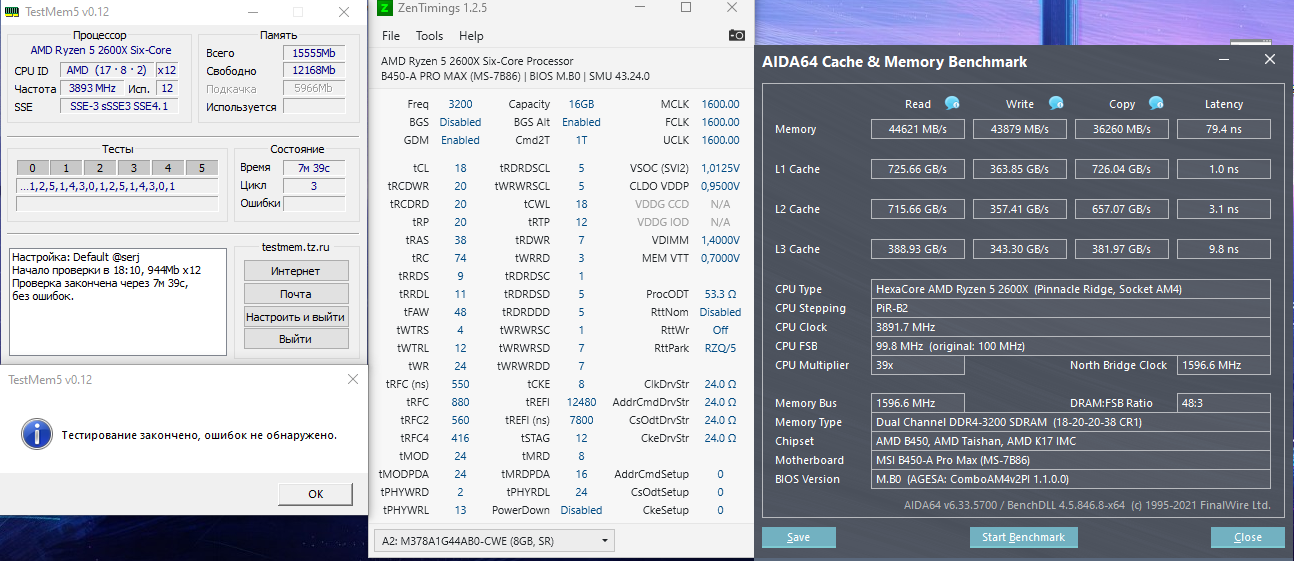
Task: Select test box 3 in Тесты
Action: pos(134,168)
